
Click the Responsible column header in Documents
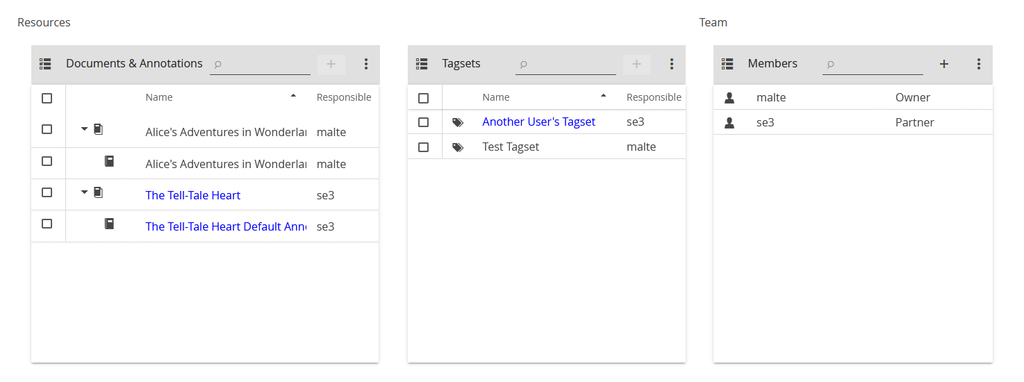[344, 97]
